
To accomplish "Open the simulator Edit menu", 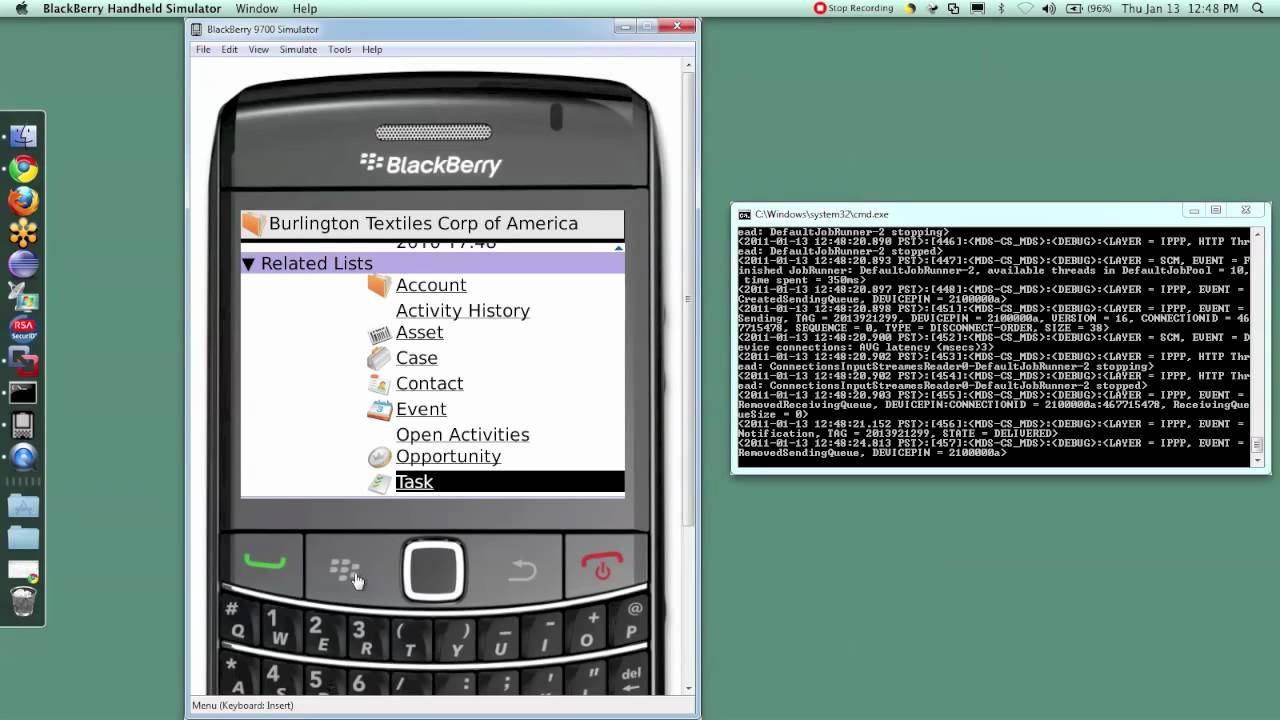I will [230, 49].
